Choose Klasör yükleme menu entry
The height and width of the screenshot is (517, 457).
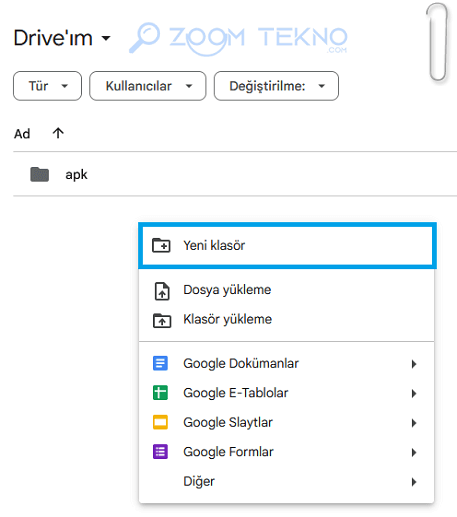click(287, 319)
